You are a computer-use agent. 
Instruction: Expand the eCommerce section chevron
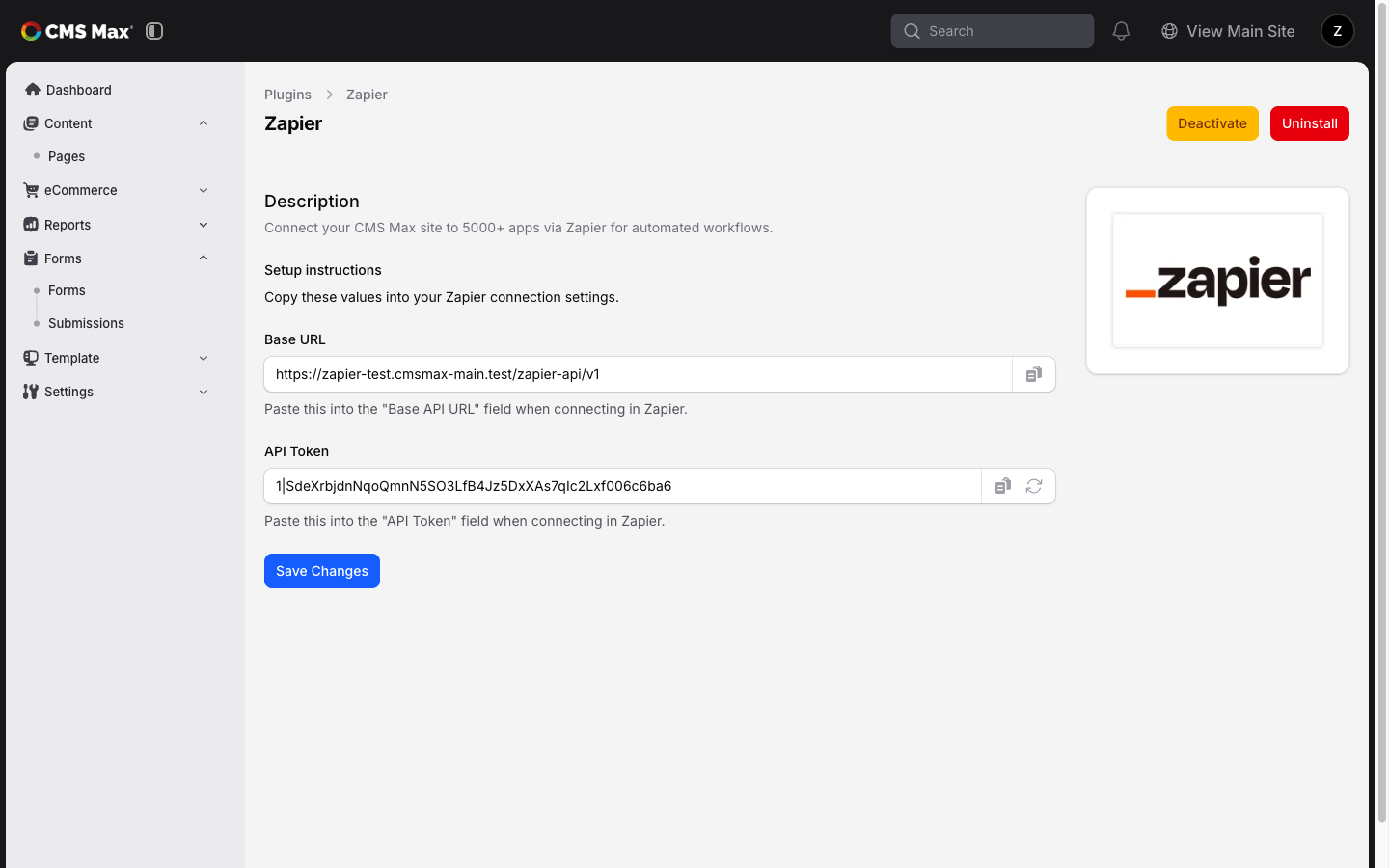204,190
